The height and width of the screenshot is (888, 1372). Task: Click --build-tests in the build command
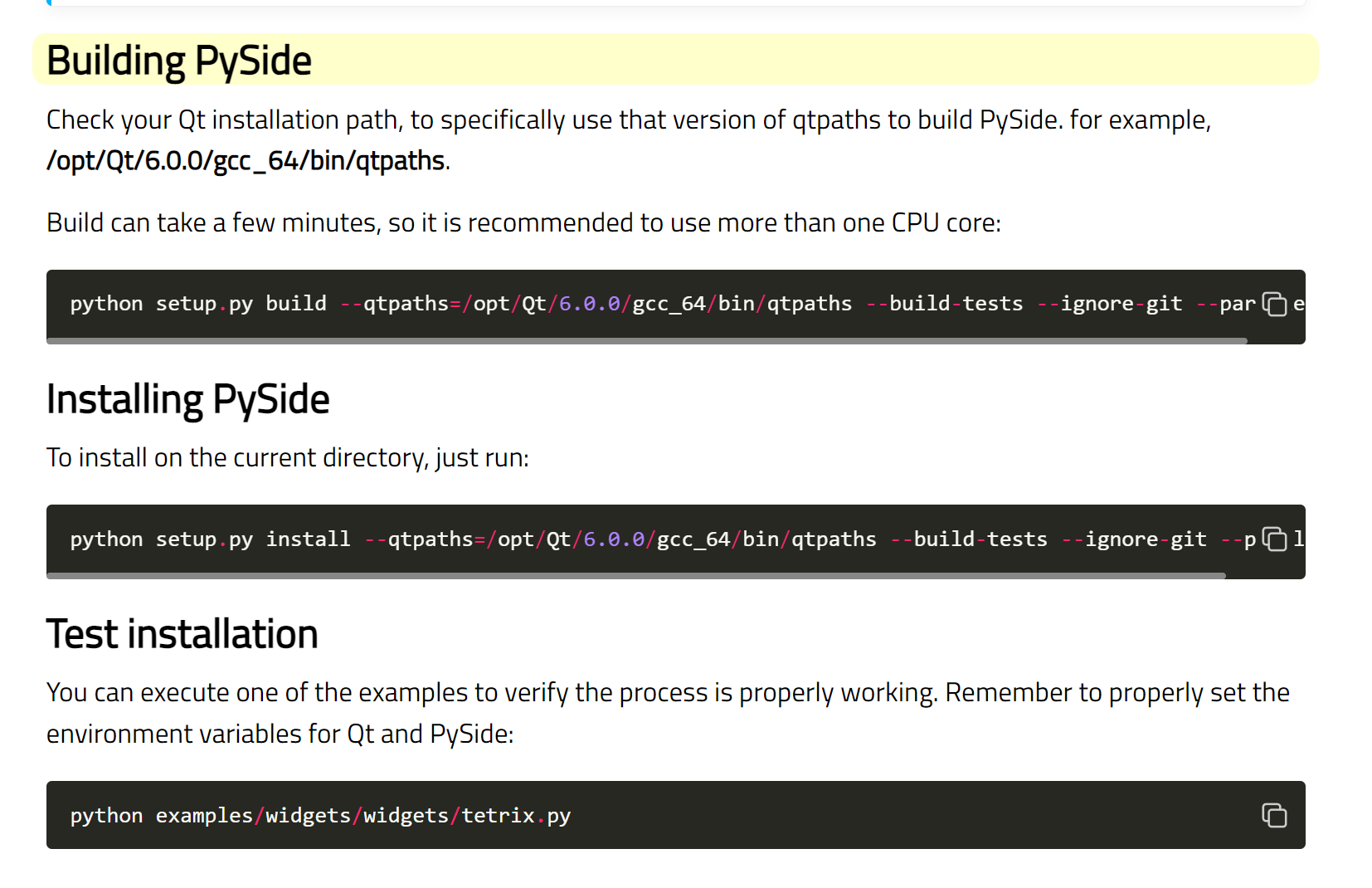(945, 304)
